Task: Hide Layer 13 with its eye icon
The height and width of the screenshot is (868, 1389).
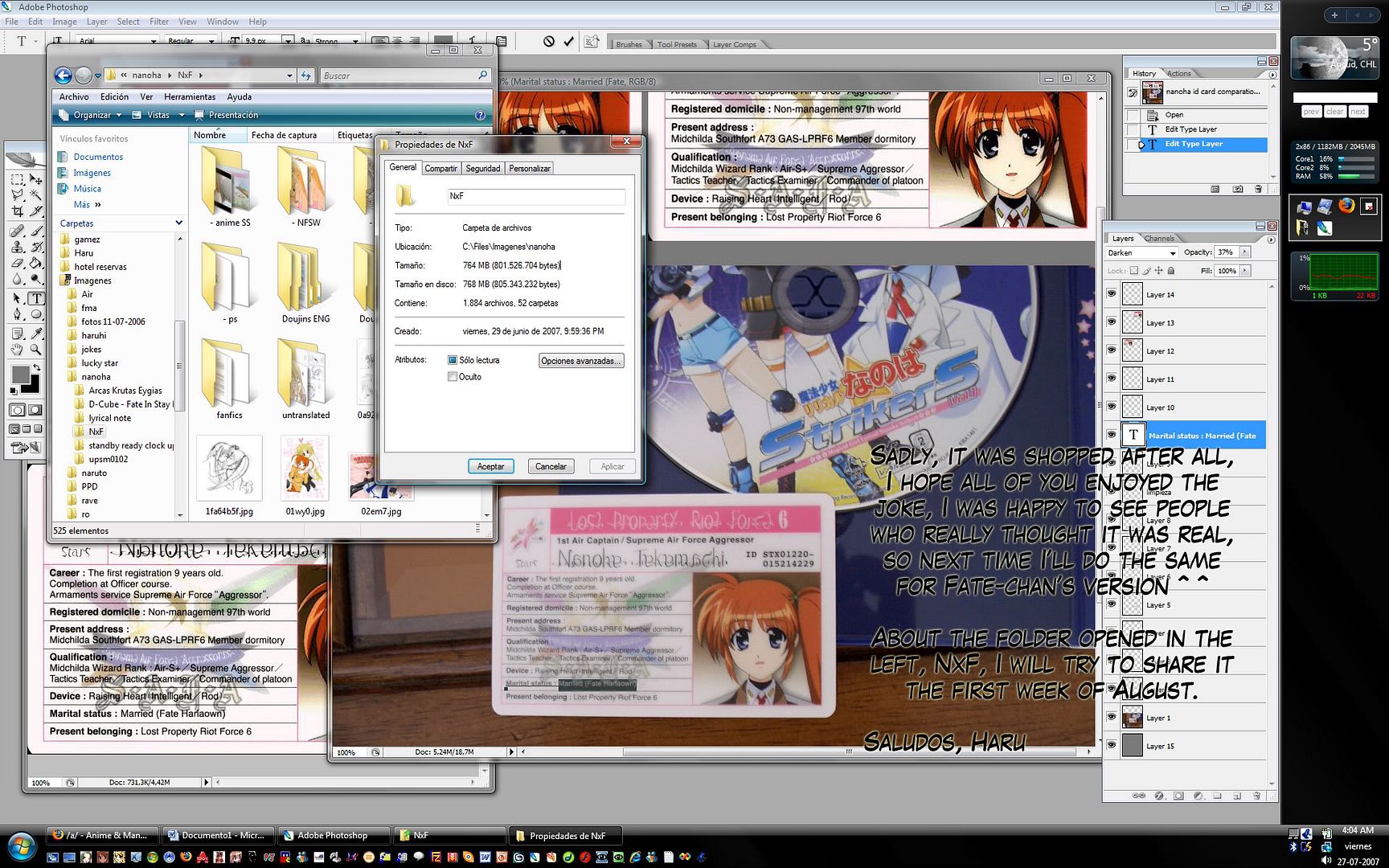Action: [1112, 322]
